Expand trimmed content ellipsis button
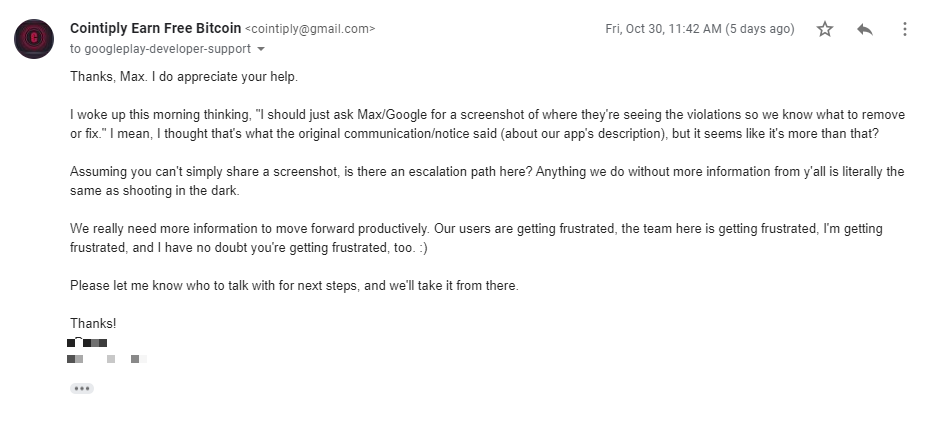Screen dimensions: 932x424 [x=82, y=388]
